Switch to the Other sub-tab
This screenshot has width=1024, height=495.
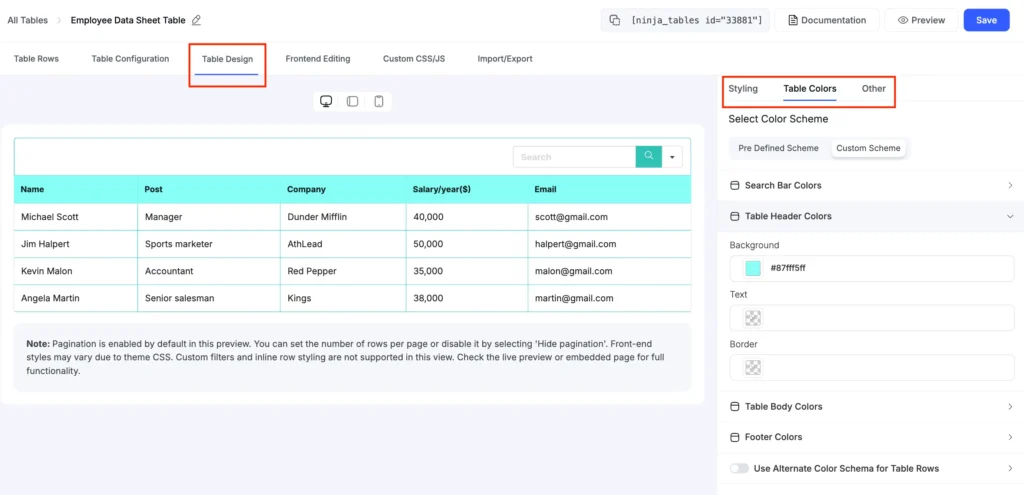click(874, 89)
